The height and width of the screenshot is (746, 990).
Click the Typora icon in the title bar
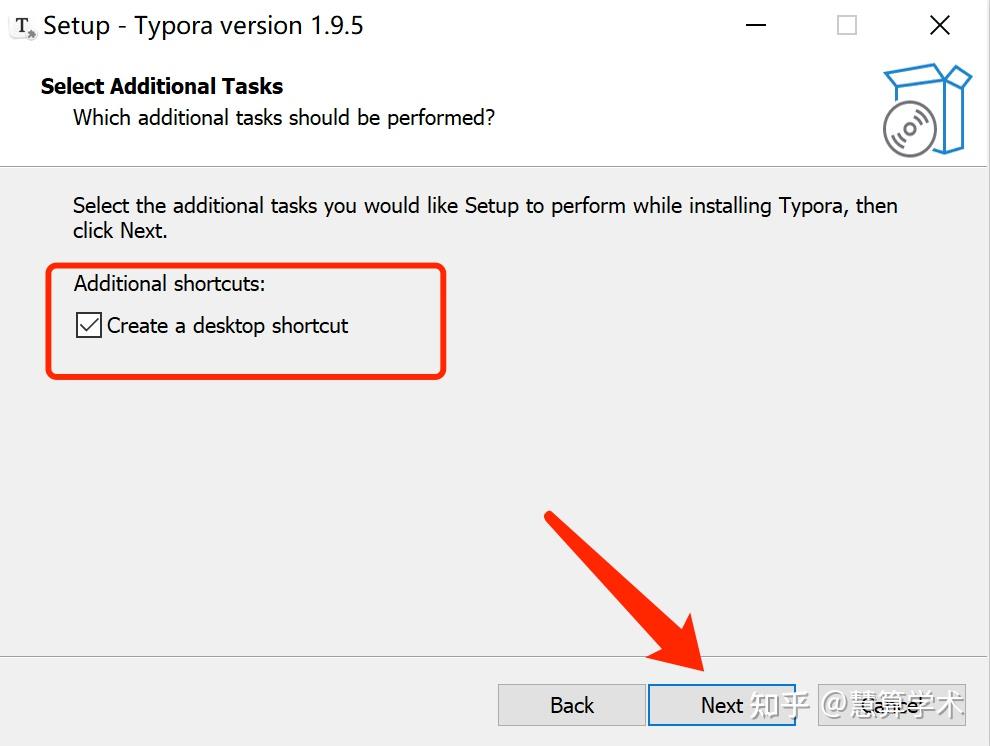click(x=24, y=26)
